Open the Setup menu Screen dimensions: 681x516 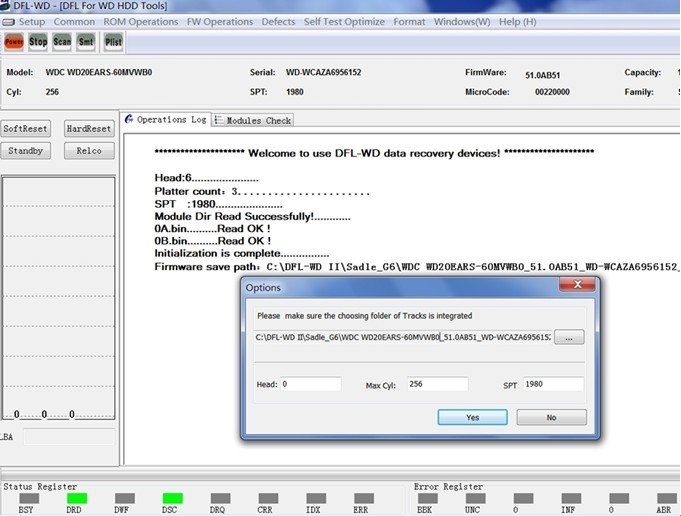tap(32, 22)
